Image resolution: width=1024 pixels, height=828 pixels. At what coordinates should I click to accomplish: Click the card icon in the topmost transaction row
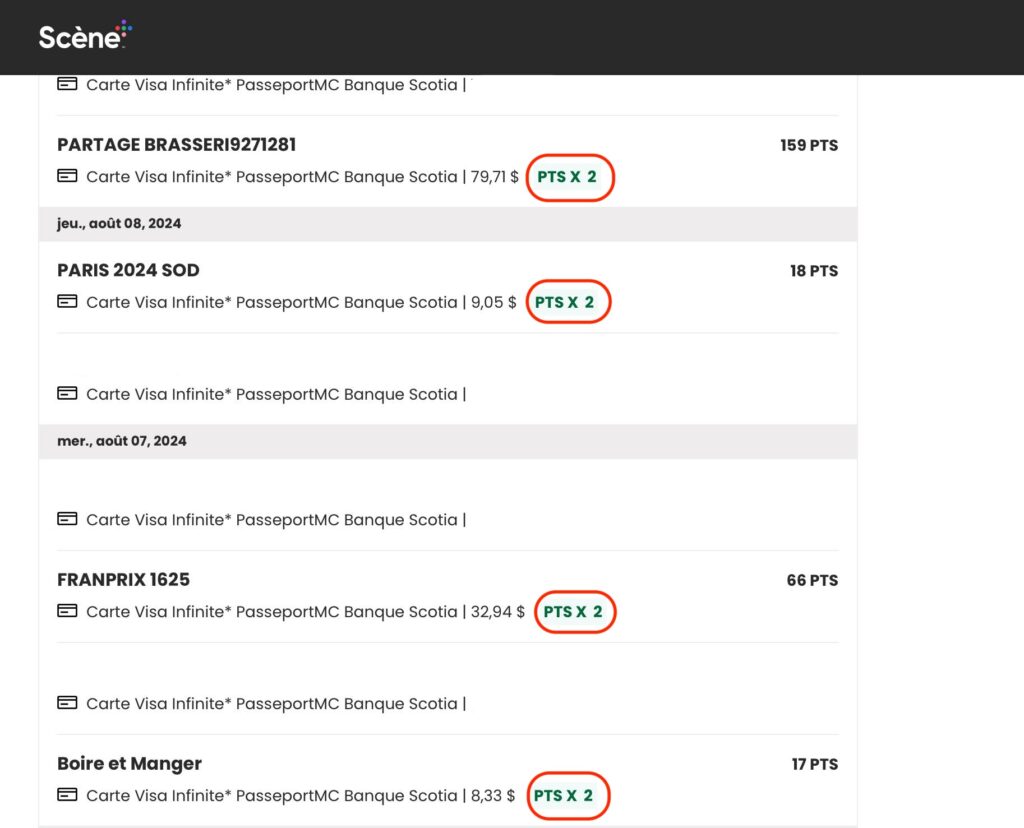pyautogui.click(x=67, y=84)
